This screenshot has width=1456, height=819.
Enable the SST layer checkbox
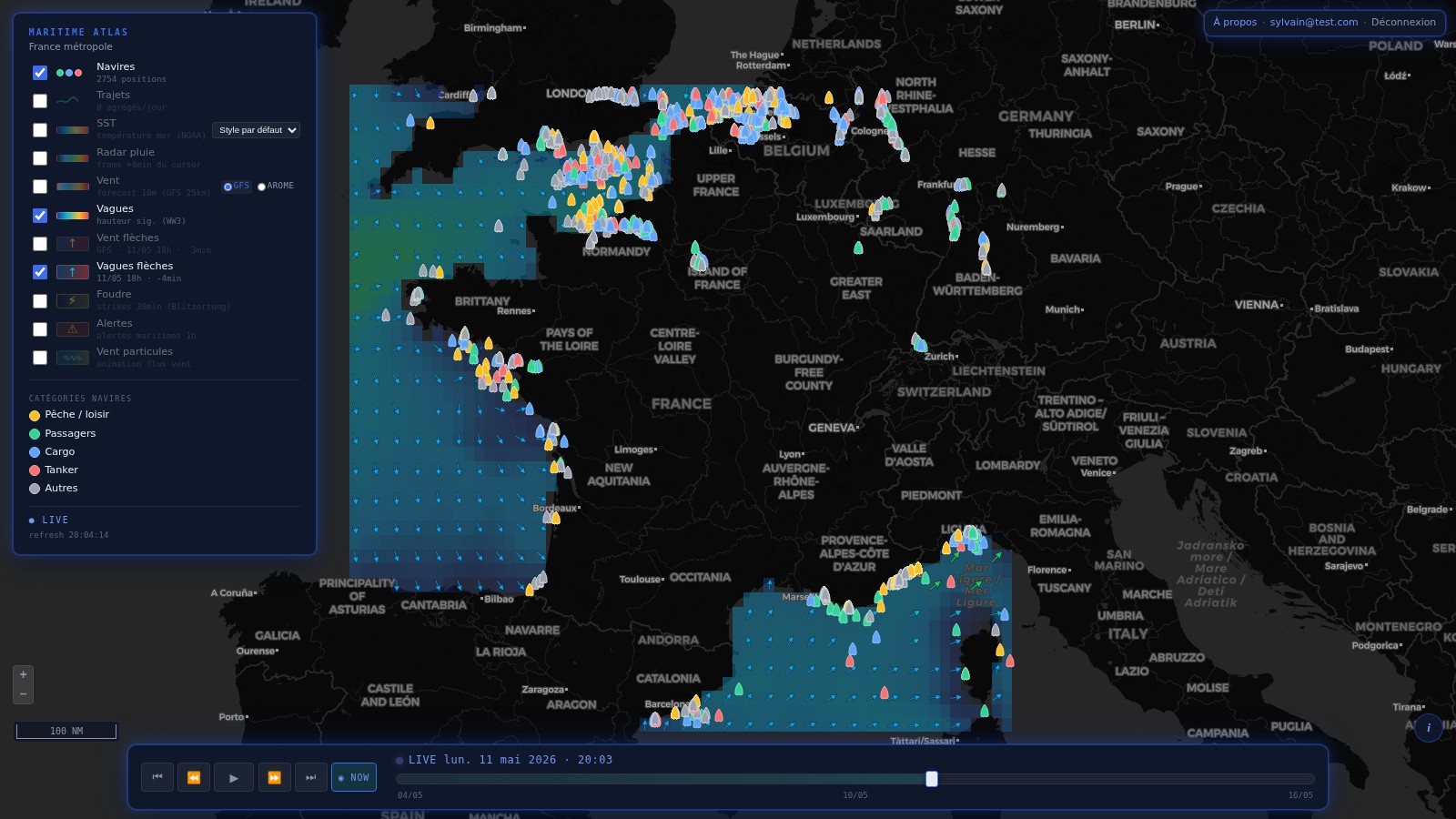tap(40, 130)
